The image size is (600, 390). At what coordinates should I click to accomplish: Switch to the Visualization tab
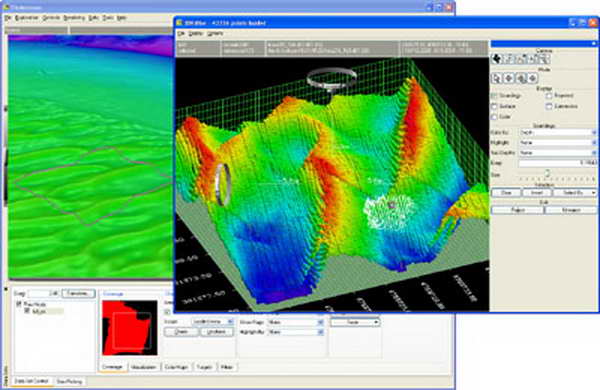click(143, 367)
